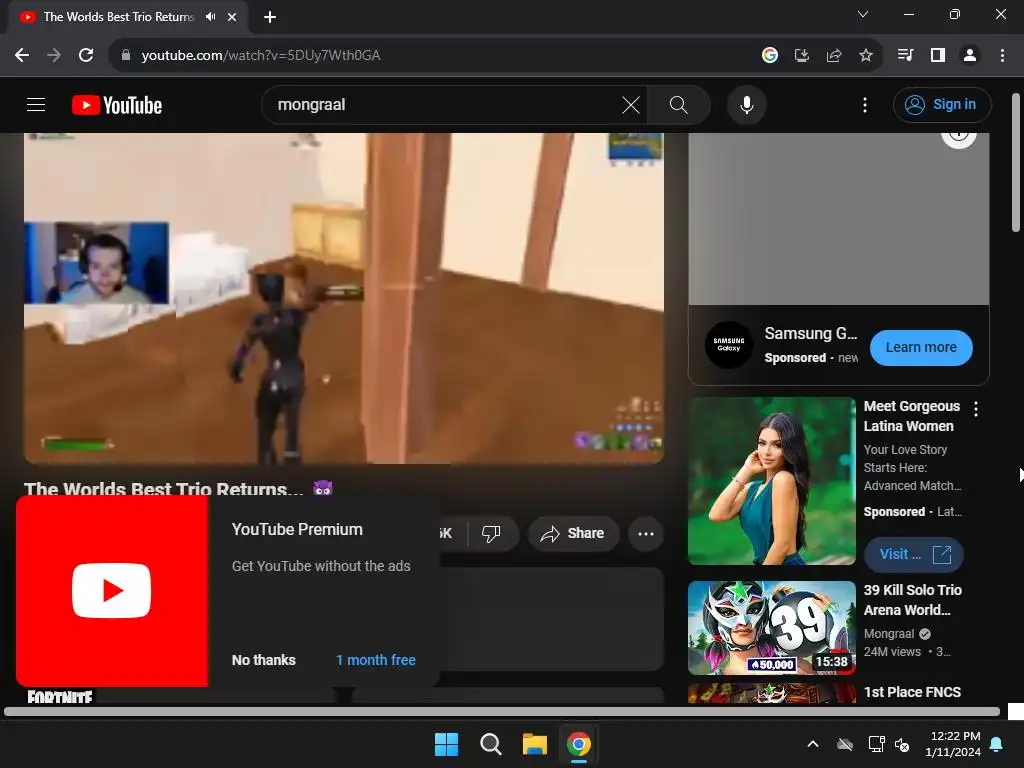1024x768 pixels.
Task: Click the YouTube logo to go home
Action: (117, 105)
